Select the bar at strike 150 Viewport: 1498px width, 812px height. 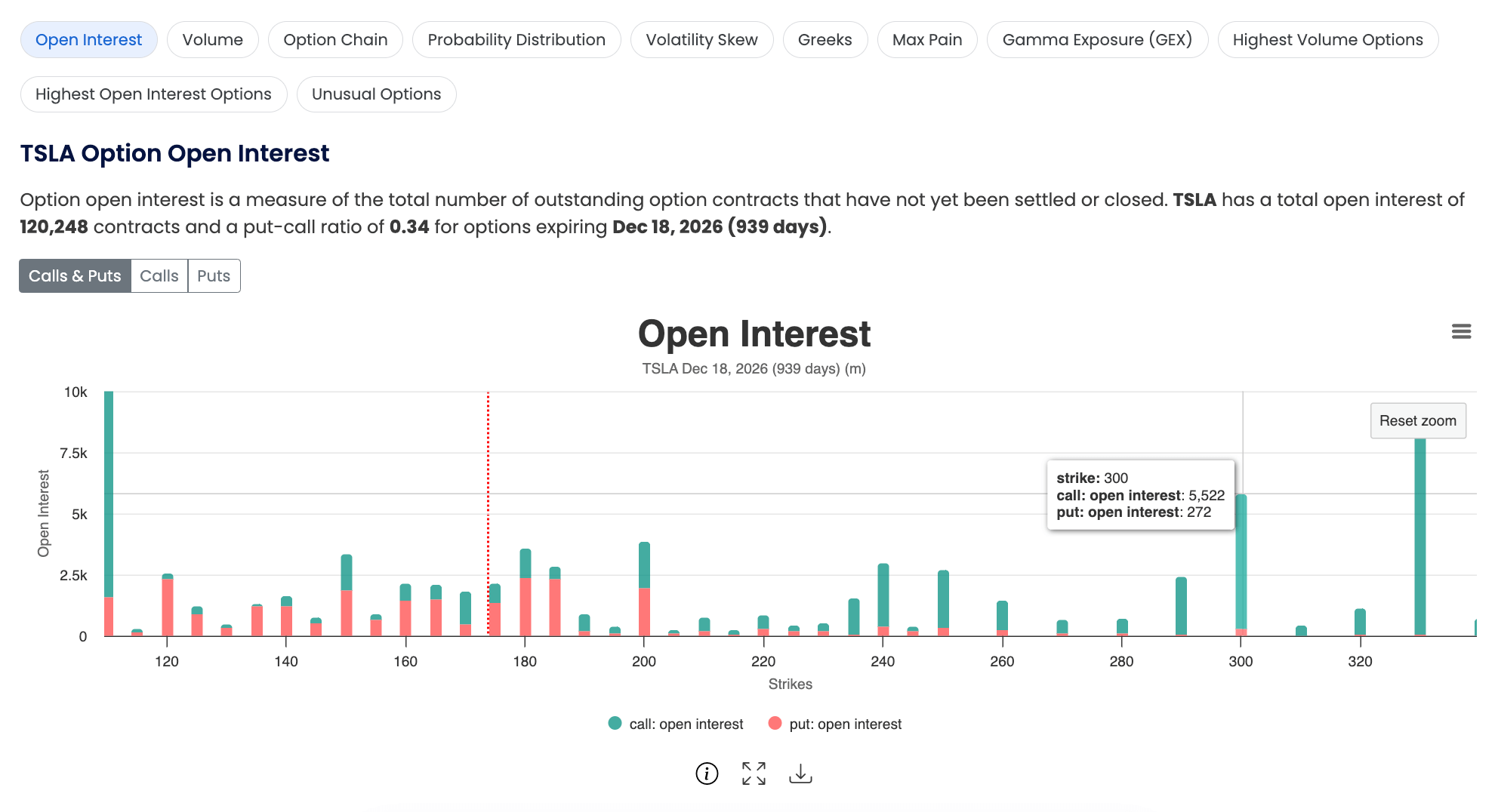pos(346,595)
